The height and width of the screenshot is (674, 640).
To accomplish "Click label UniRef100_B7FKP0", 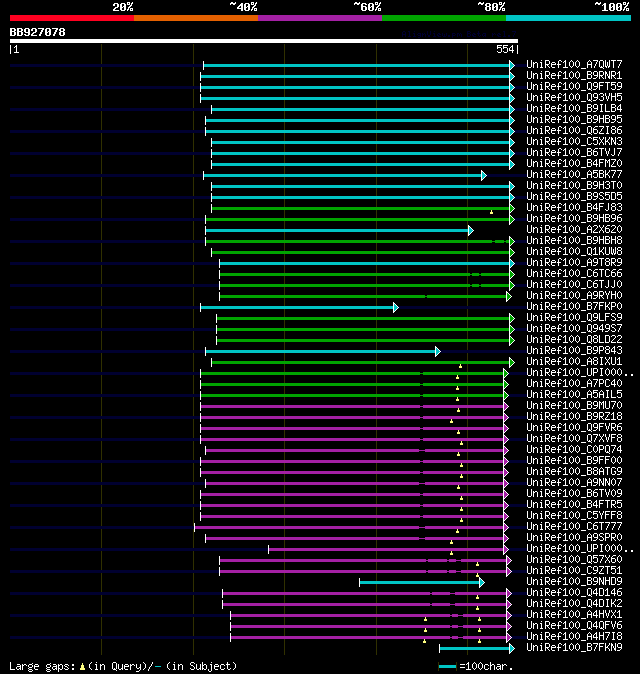I will point(574,306).
